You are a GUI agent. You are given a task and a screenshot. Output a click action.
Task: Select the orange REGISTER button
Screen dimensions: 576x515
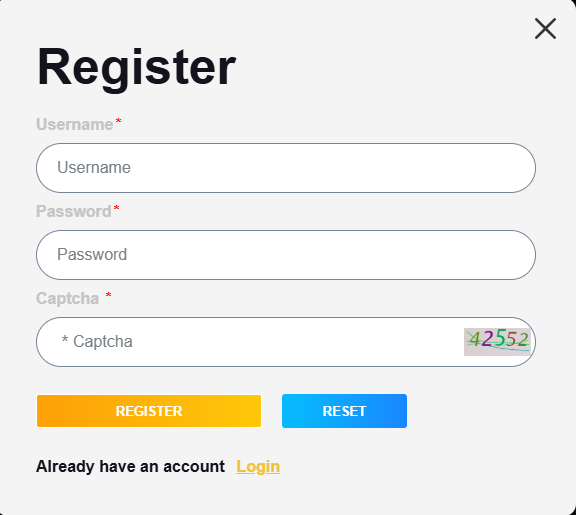(149, 411)
